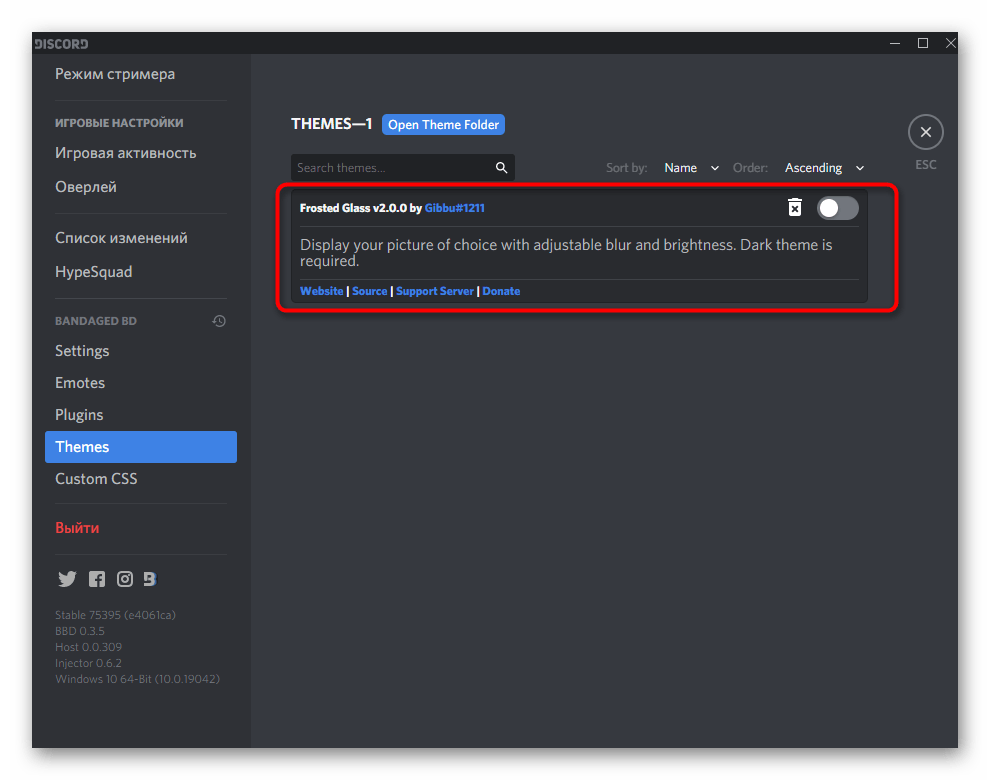Click the Stable 75395 version text

(x=115, y=615)
